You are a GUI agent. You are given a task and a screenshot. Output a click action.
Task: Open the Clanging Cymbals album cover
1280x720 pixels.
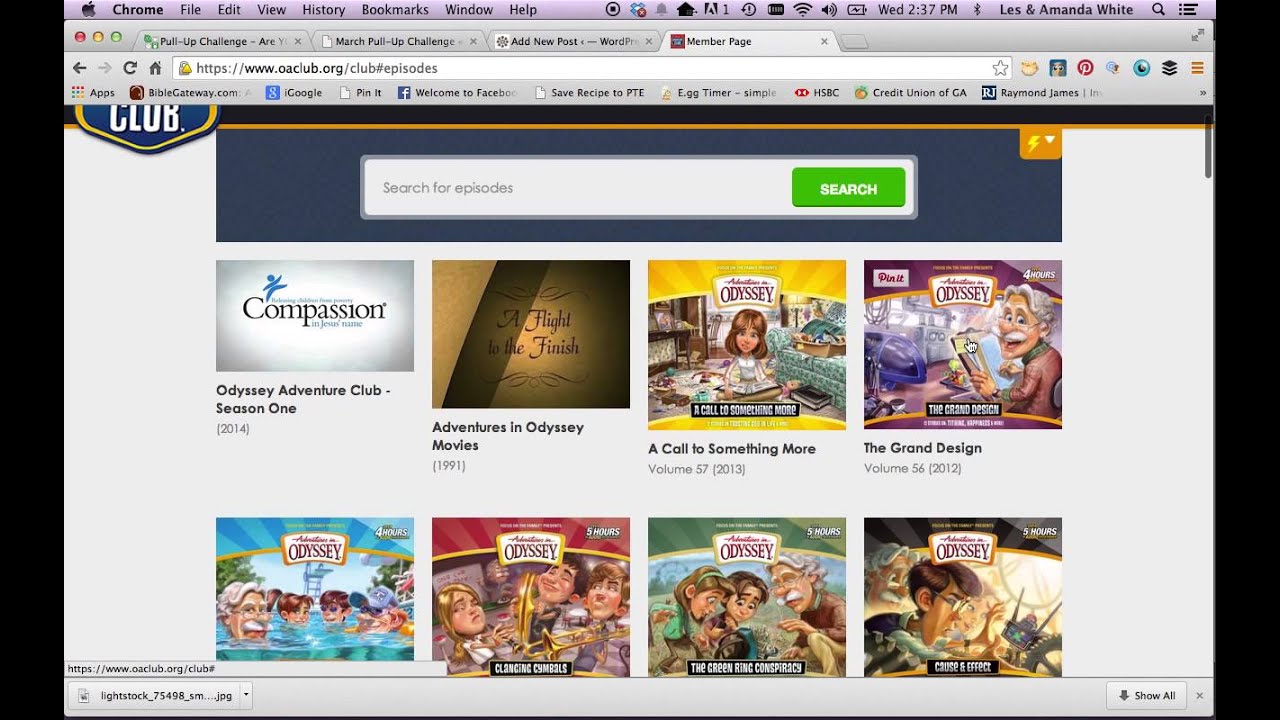531,597
